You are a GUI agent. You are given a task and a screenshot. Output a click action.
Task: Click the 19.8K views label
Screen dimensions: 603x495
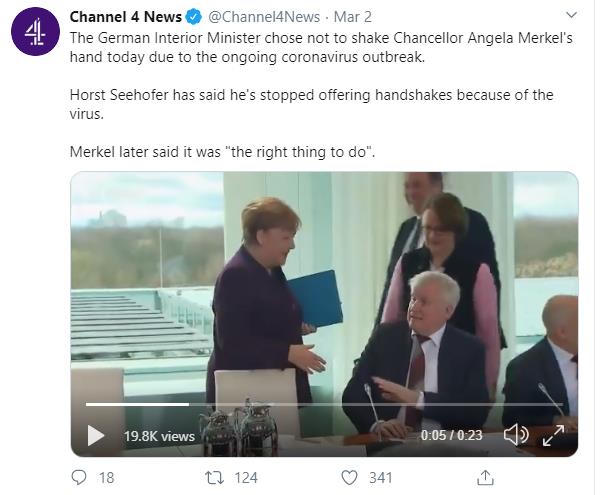[x=159, y=436]
